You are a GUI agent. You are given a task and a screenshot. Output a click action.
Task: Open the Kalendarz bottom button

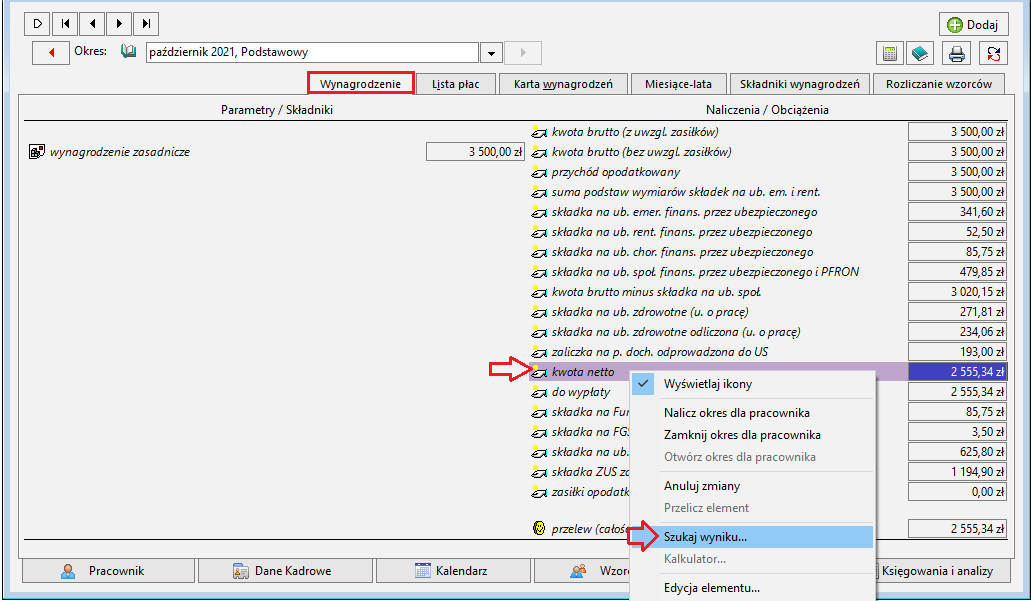coord(452,571)
